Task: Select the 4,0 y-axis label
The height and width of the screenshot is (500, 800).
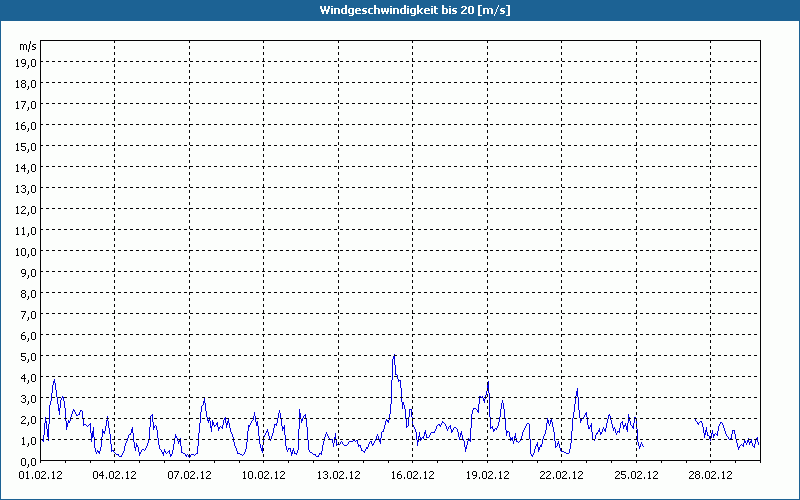Action: pyautogui.click(x=28, y=379)
